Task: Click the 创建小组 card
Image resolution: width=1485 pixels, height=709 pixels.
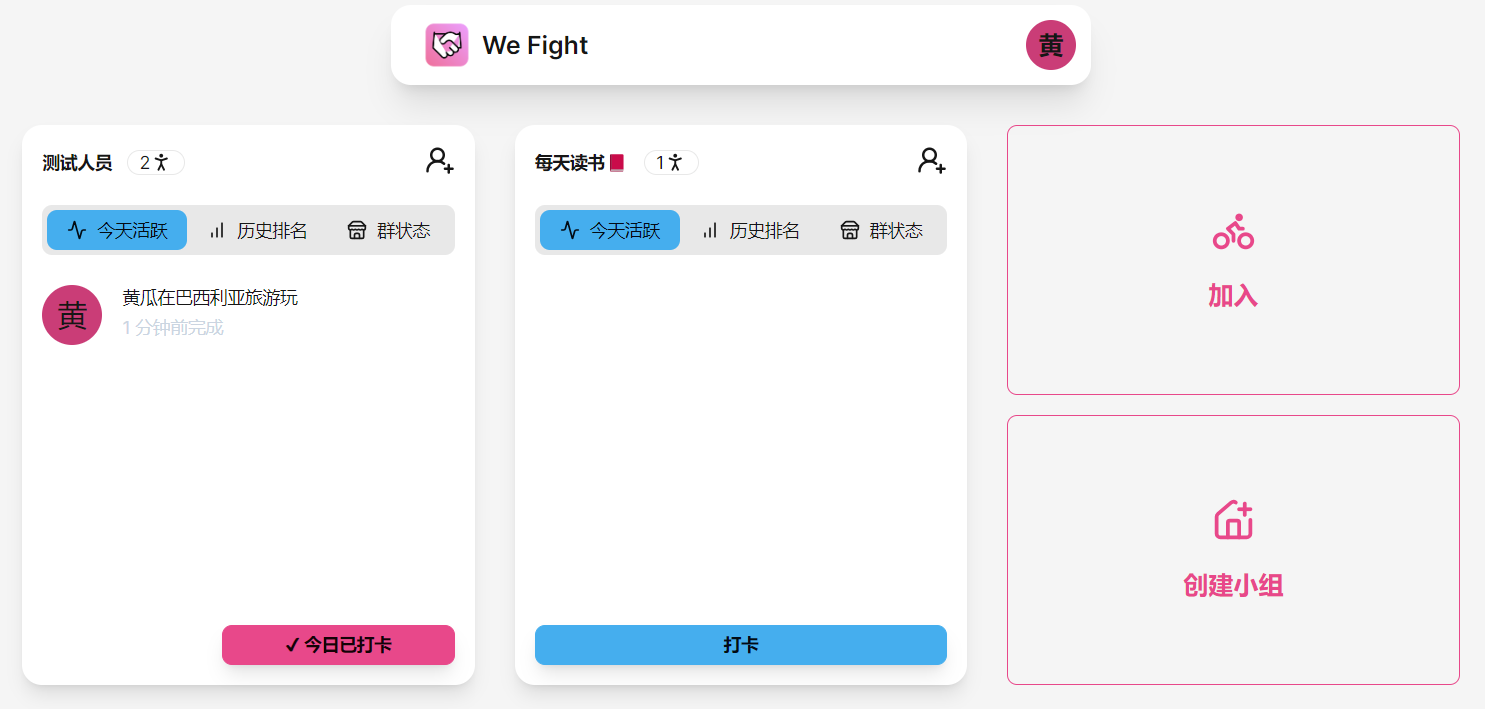Action: pyautogui.click(x=1233, y=550)
